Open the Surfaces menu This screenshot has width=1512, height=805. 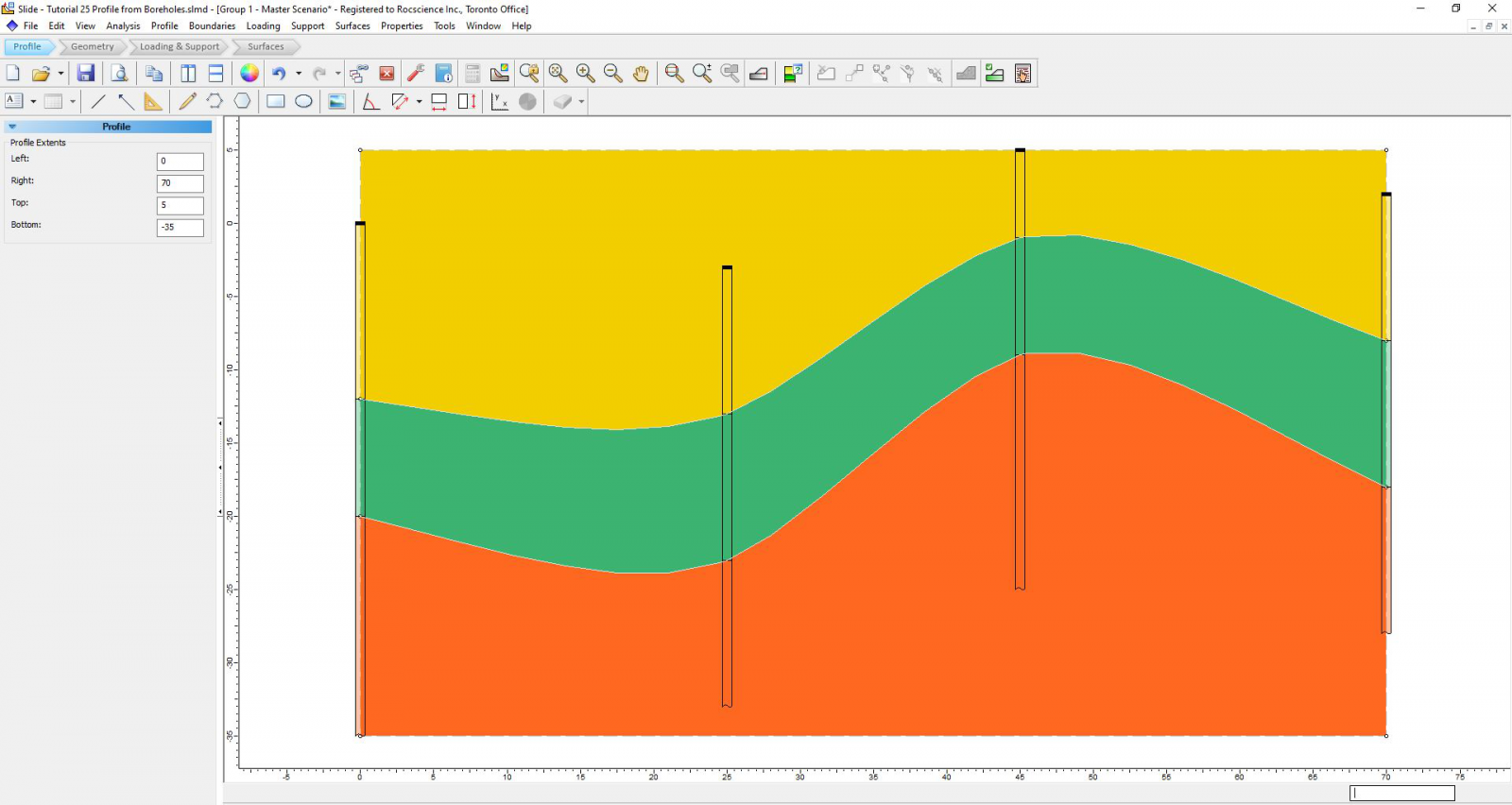tap(352, 26)
